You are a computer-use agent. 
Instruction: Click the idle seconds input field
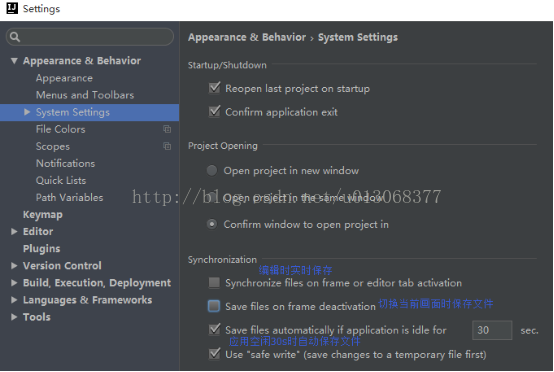coord(492,330)
